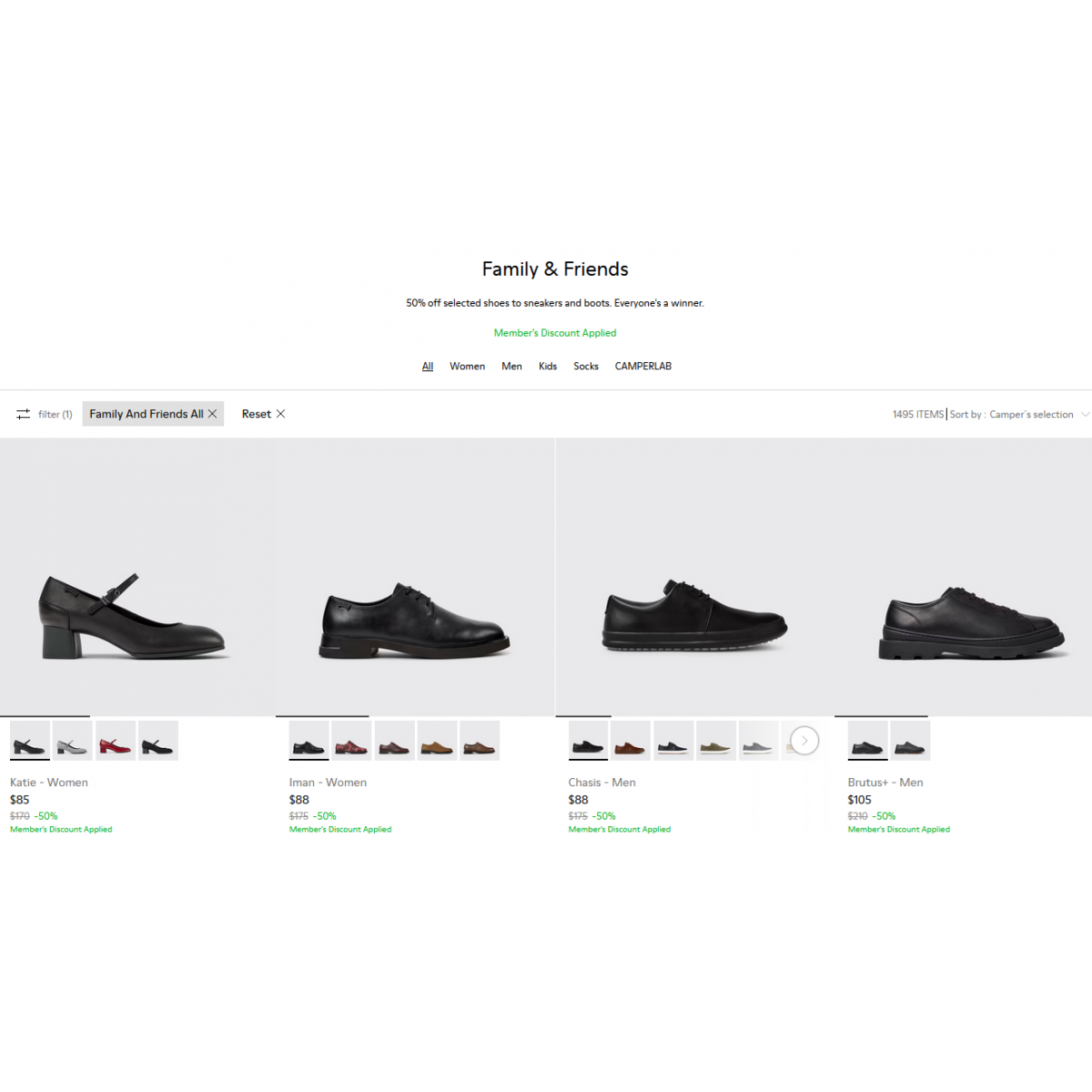Reset all applied filters
The width and height of the screenshot is (1092, 1092).
[x=263, y=414]
